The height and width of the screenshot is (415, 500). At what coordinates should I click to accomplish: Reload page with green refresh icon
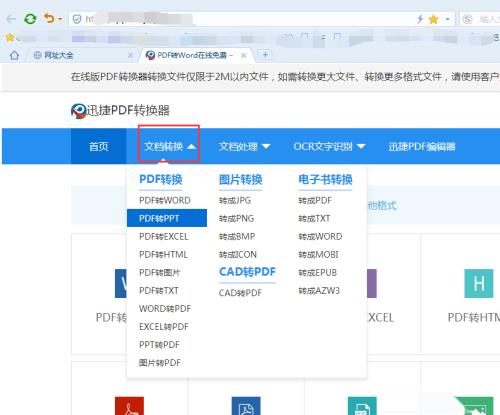(x=30, y=19)
